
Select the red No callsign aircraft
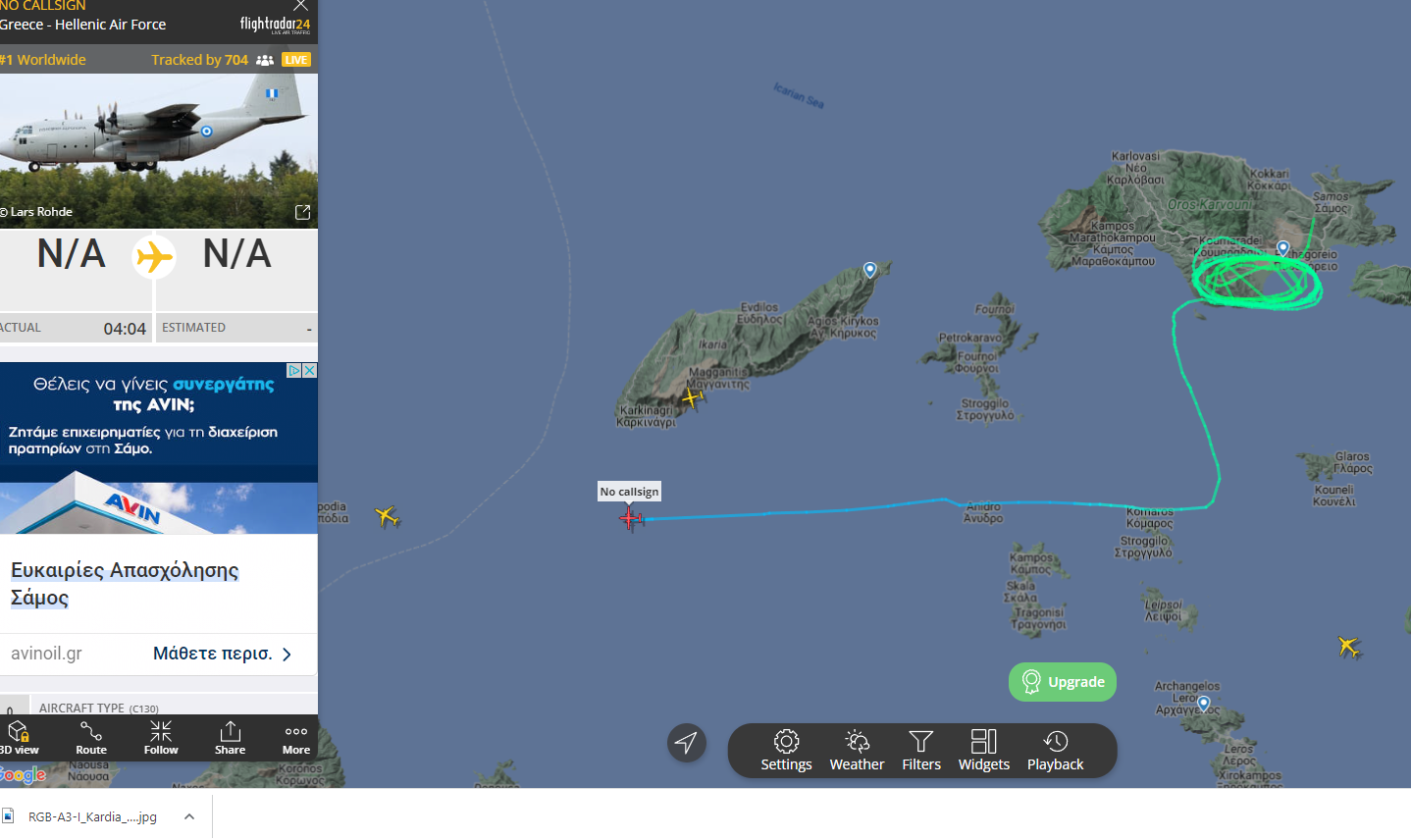pyautogui.click(x=630, y=518)
